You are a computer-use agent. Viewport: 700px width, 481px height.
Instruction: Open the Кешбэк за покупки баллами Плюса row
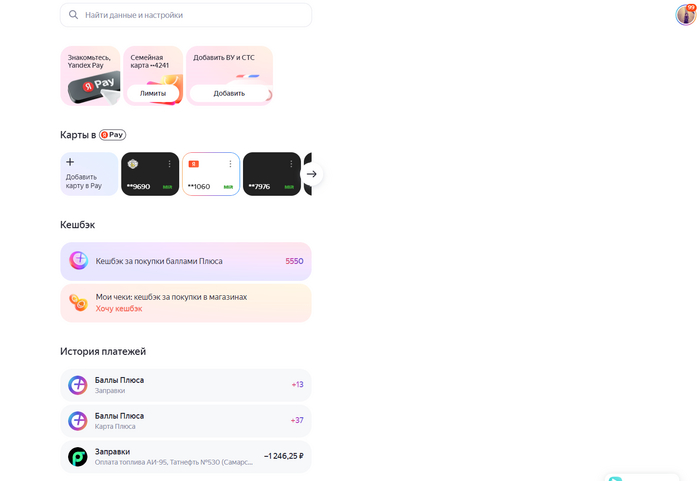(x=186, y=261)
